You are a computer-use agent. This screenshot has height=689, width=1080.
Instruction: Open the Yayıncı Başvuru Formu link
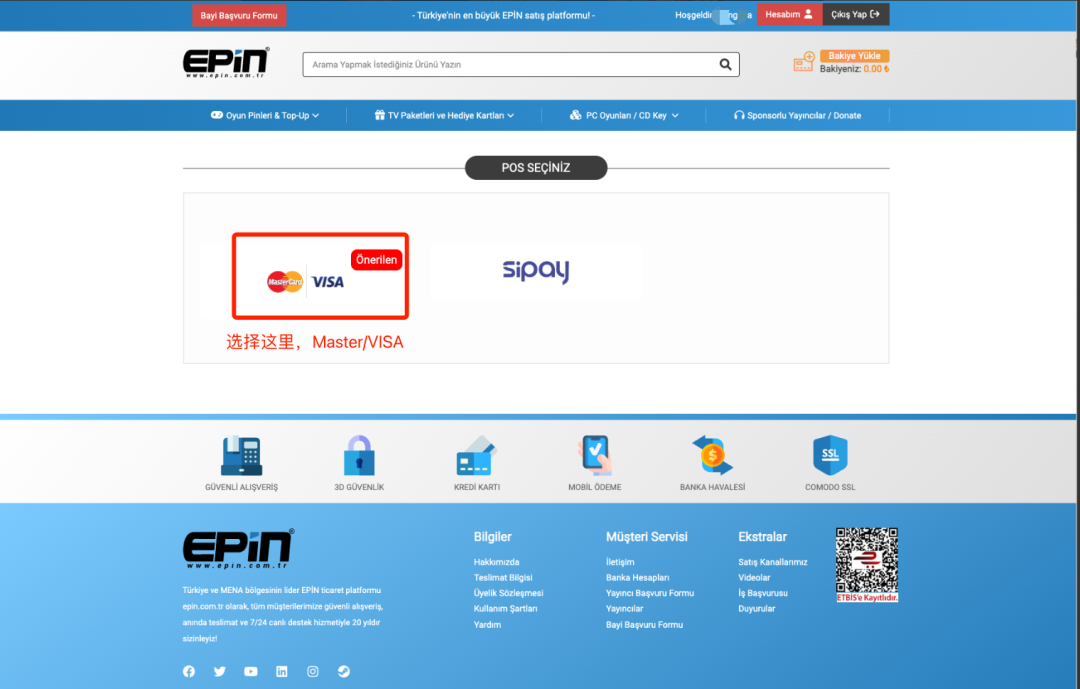pyautogui.click(x=650, y=593)
